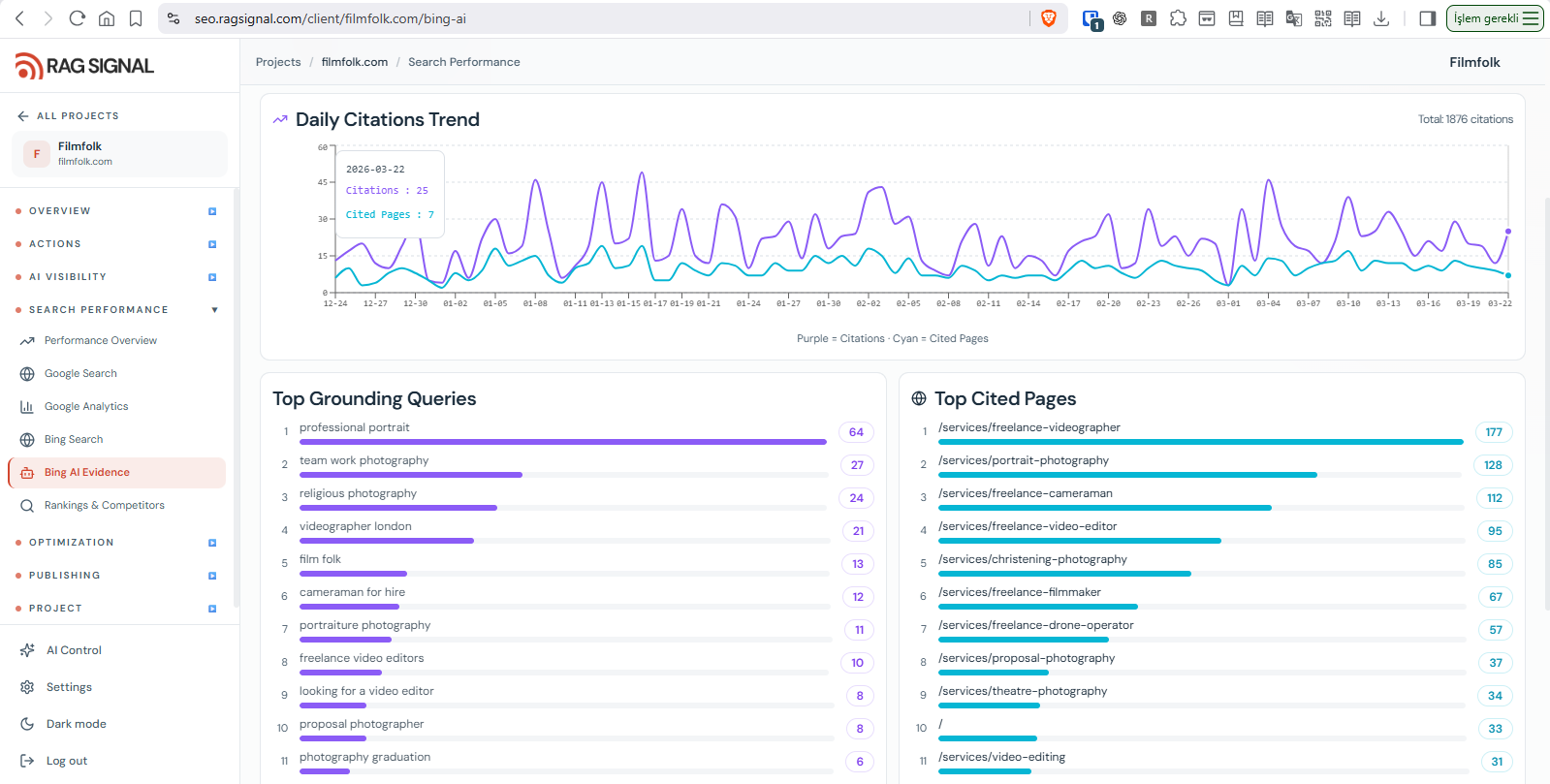The height and width of the screenshot is (784, 1550).
Task: Click /services/theatre-photography page row
Action: coord(1214,696)
